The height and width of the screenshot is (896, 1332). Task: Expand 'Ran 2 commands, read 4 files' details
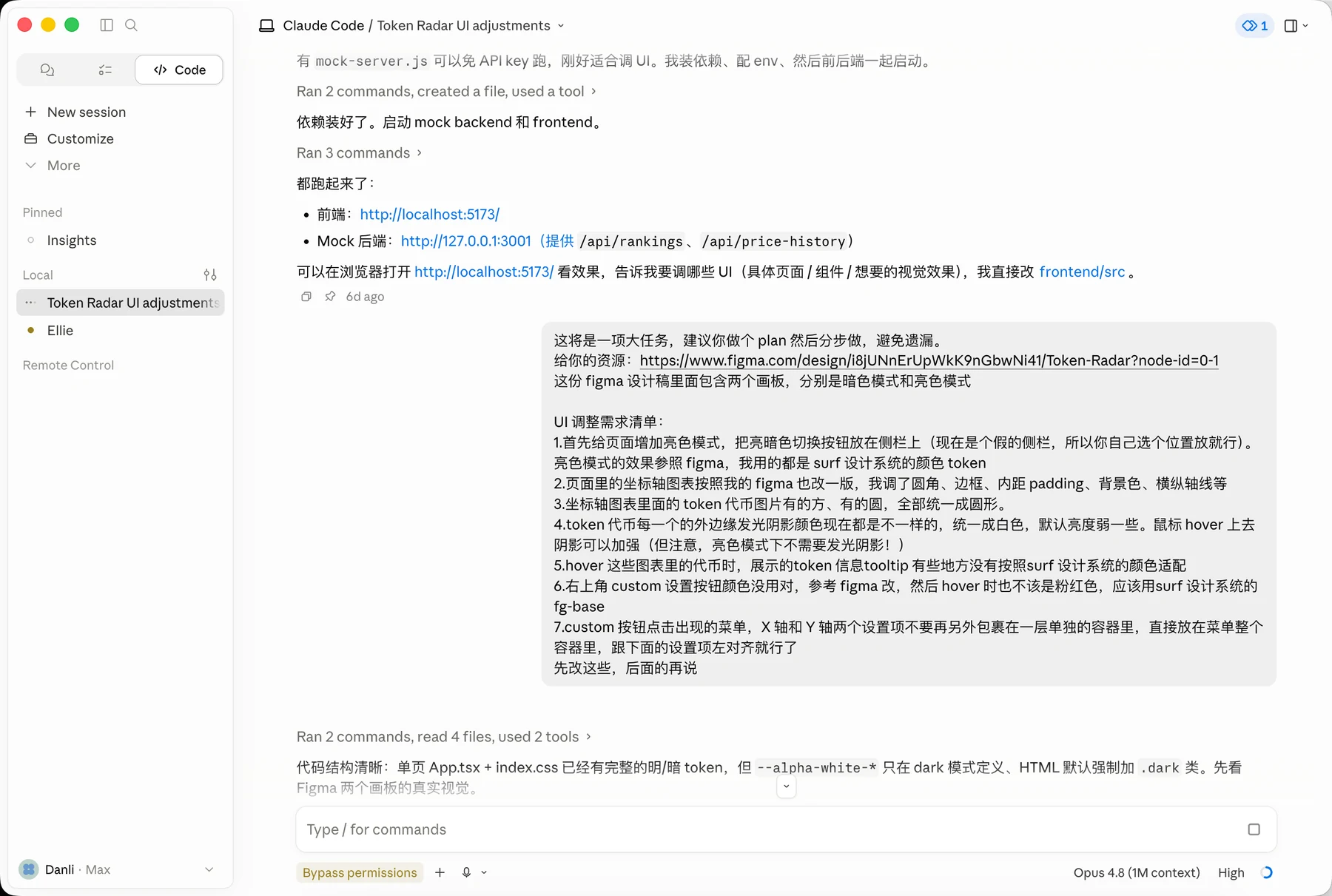point(444,736)
